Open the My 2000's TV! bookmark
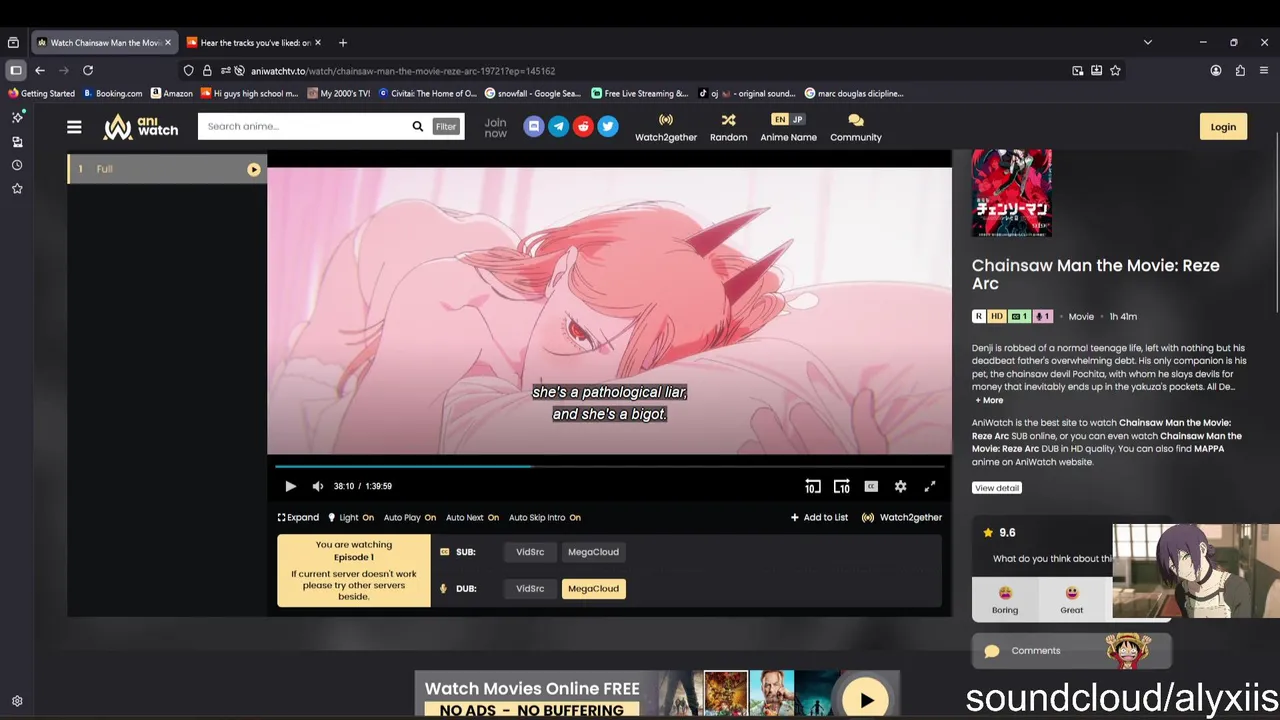This screenshot has height=720, width=1280. tap(339, 94)
